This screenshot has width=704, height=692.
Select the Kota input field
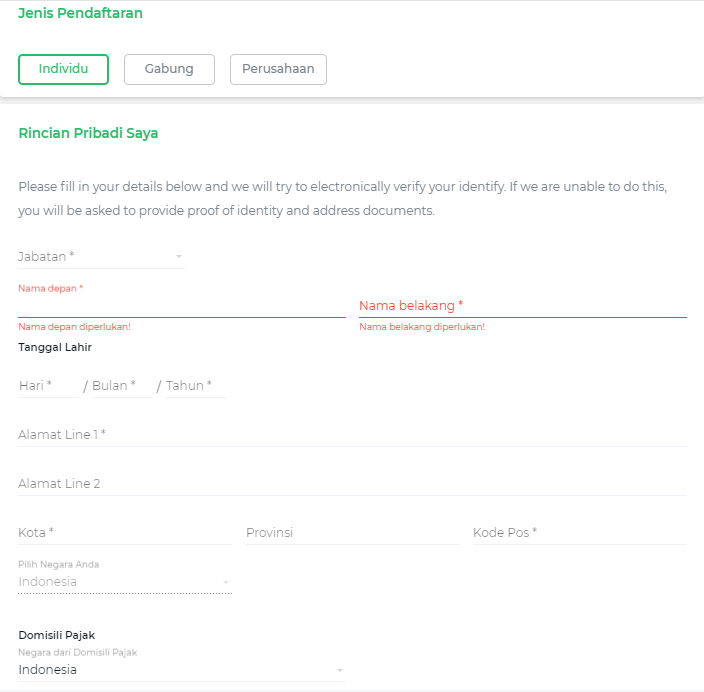click(124, 533)
